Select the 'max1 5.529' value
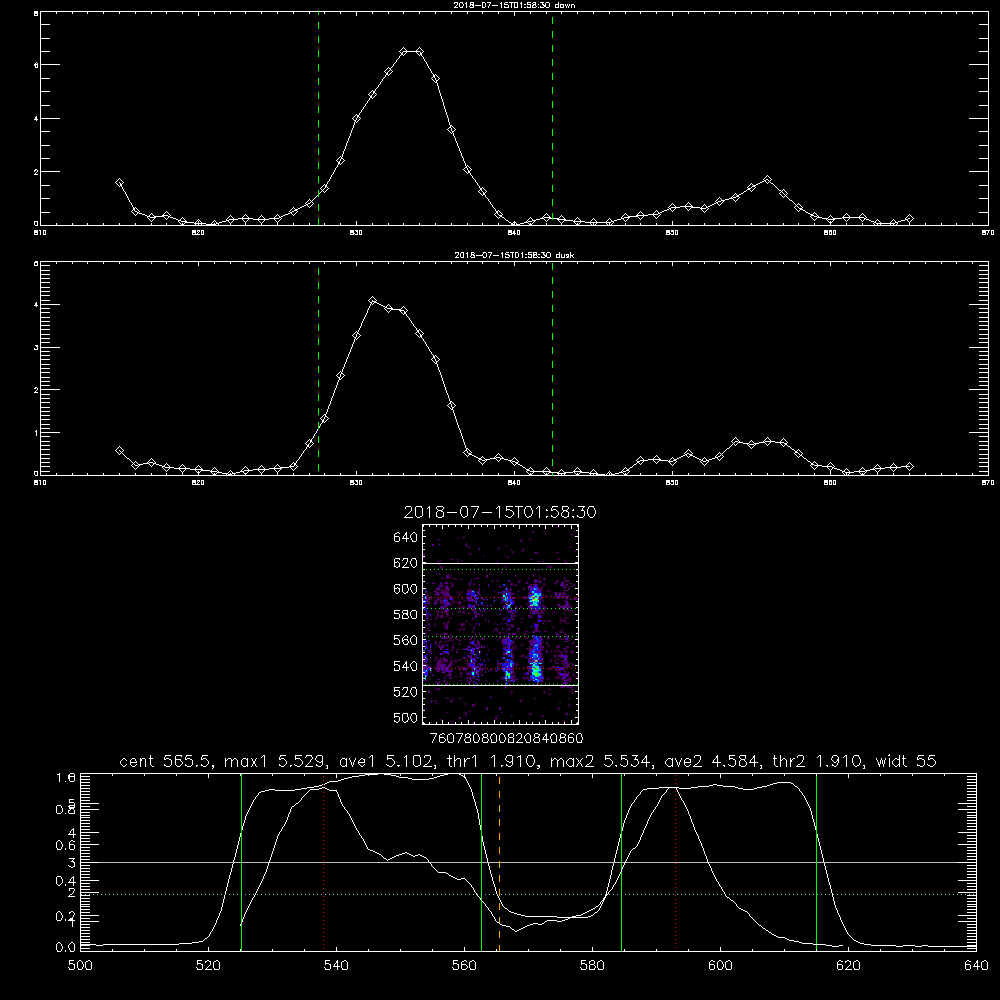Viewport: 1000px width, 1000px height. (x=278, y=761)
